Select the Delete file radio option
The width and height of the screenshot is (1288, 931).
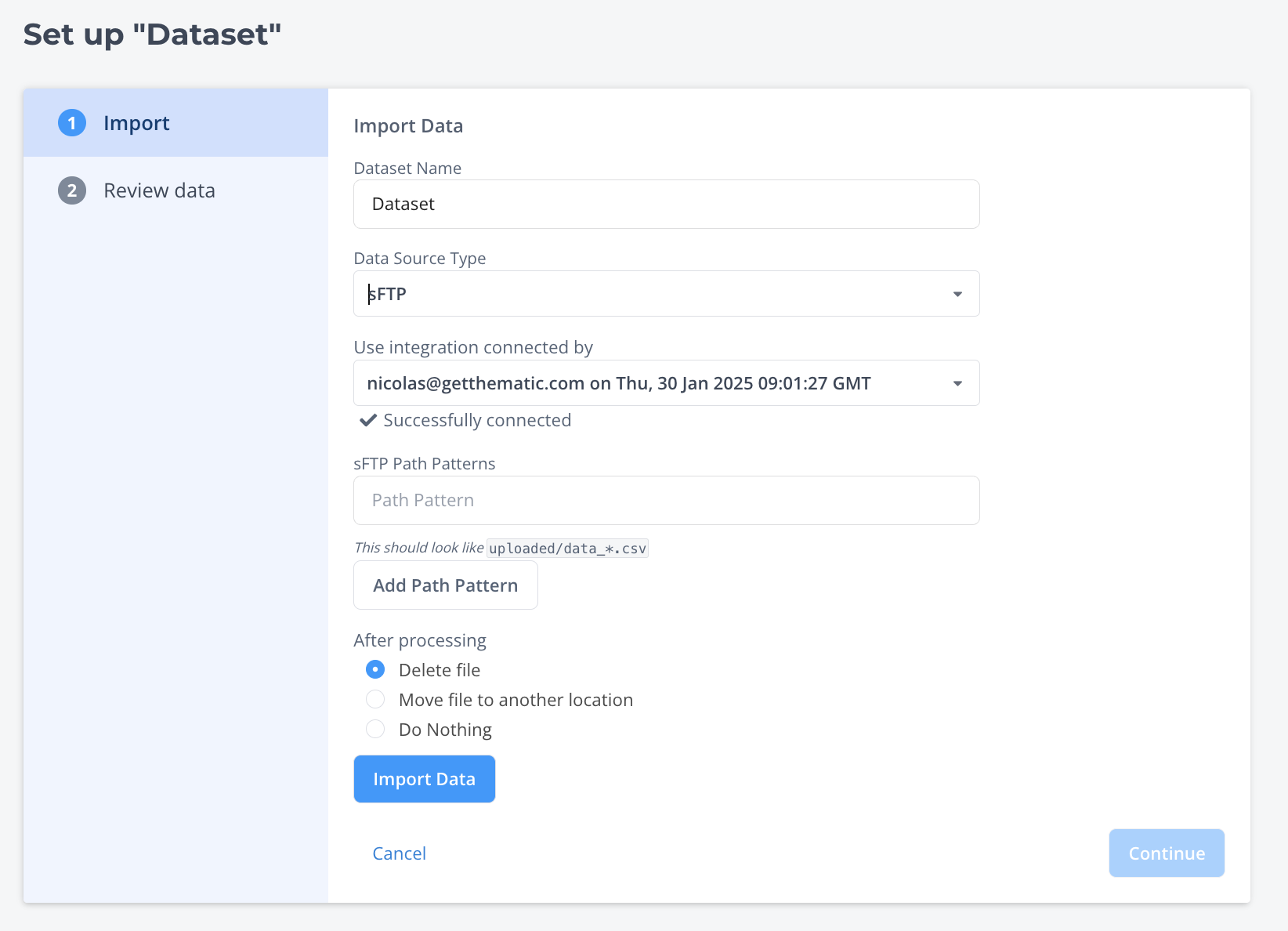pos(375,669)
